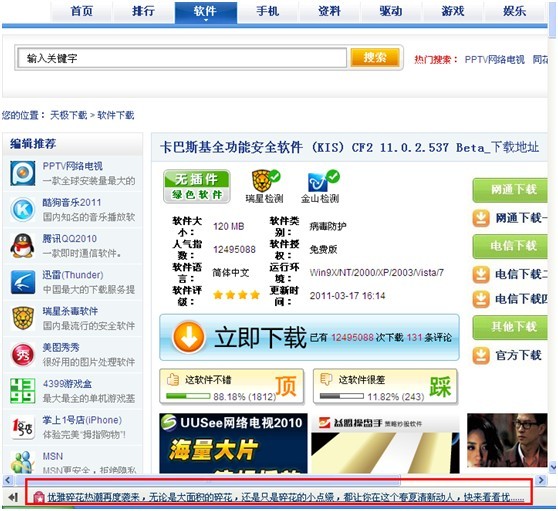This screenshot has width=558, height=511.
Task: Click the green 88.18% rating bar
Action: click(x=188, y=396)
